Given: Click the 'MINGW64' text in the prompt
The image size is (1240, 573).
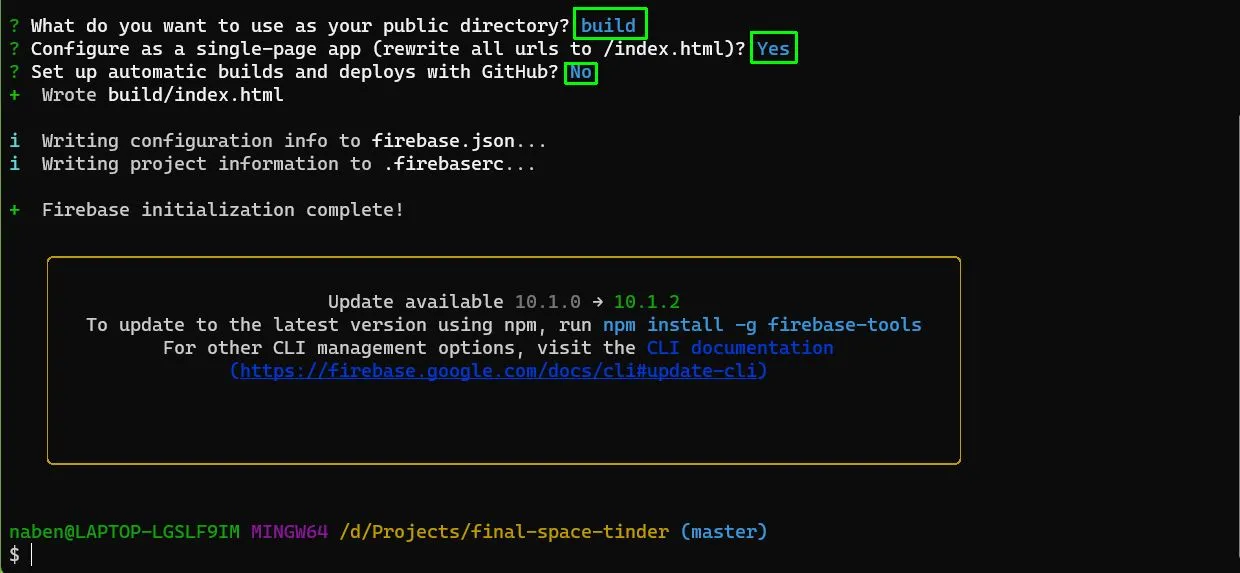Looking at the screenshot, I should [290, 532].
